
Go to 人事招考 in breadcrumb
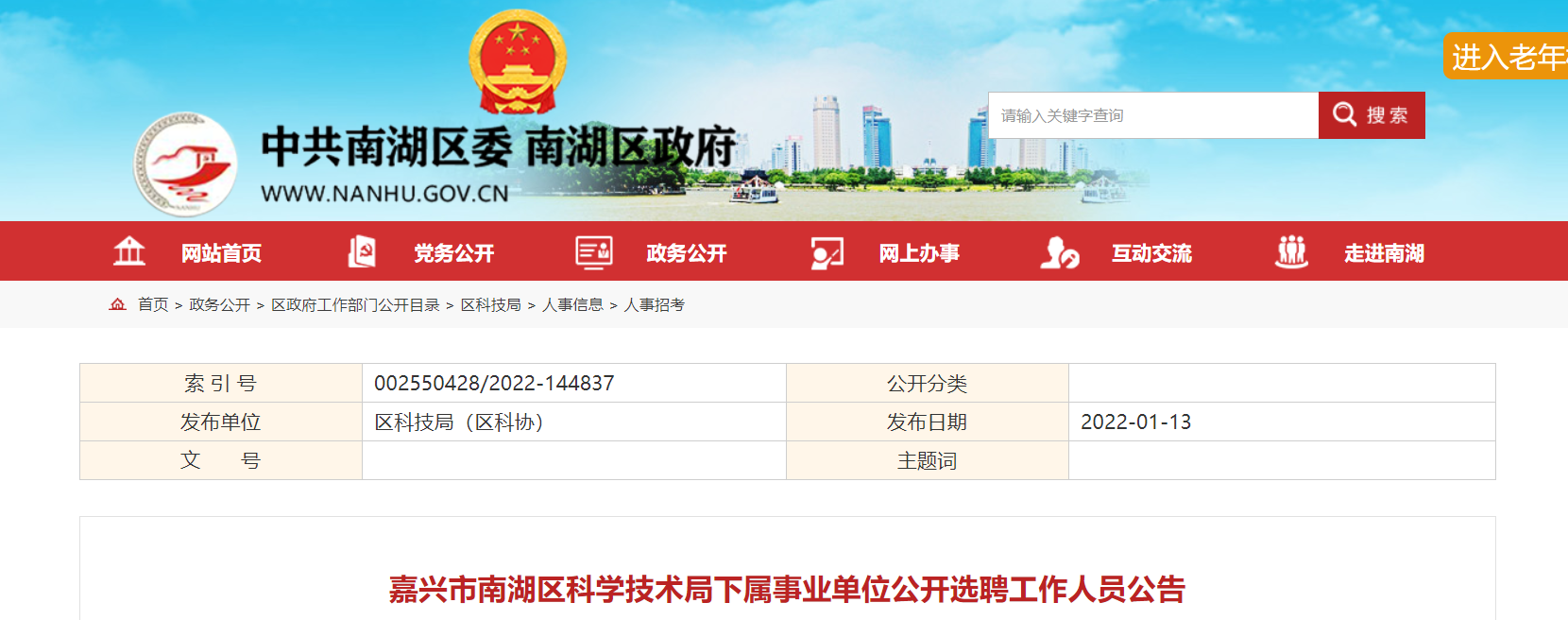pyautogui.click(x=655, y=304)
